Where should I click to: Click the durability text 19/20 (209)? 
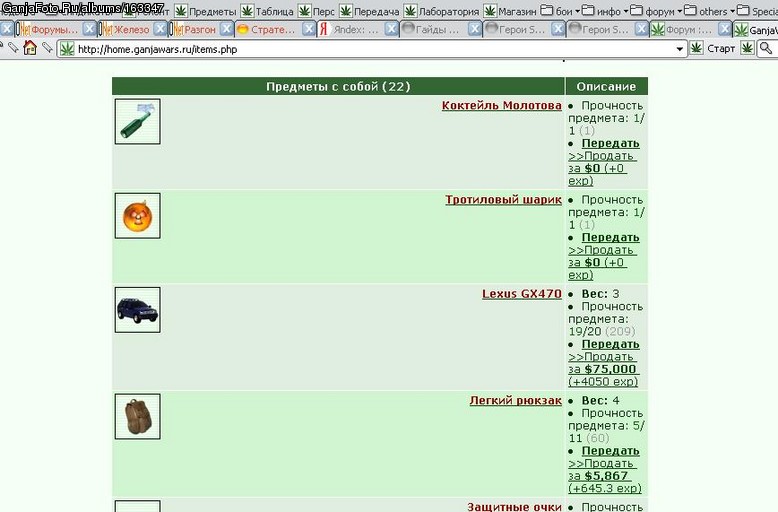coord(601,331)
